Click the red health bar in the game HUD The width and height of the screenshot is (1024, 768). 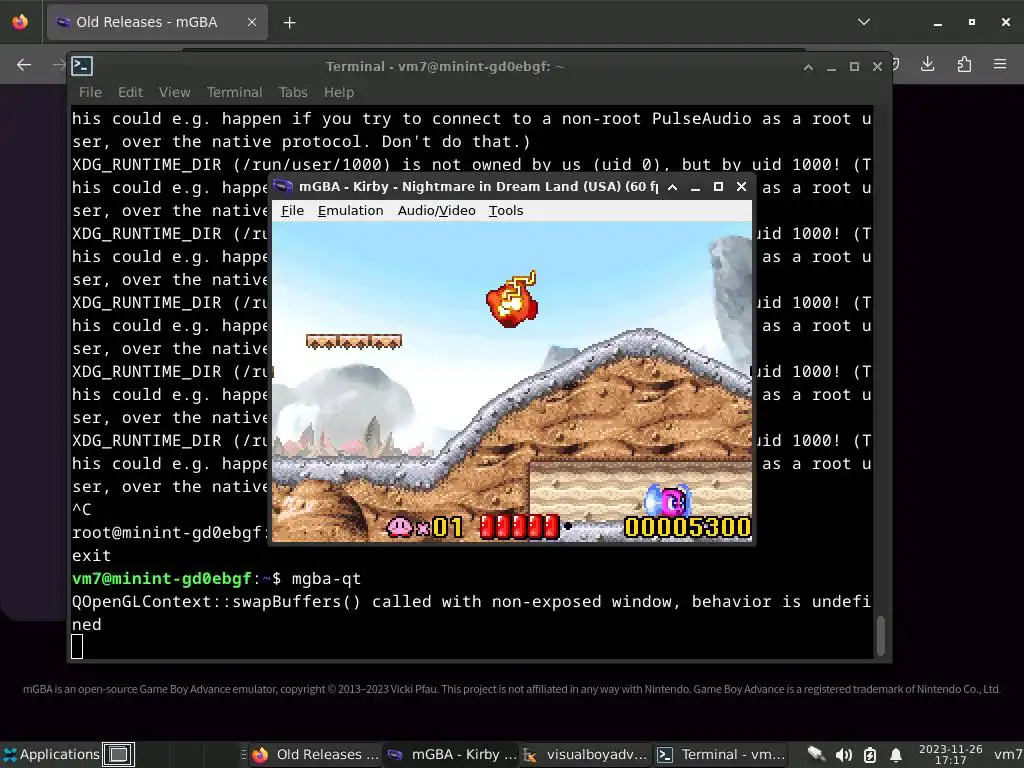coord(519,526)
